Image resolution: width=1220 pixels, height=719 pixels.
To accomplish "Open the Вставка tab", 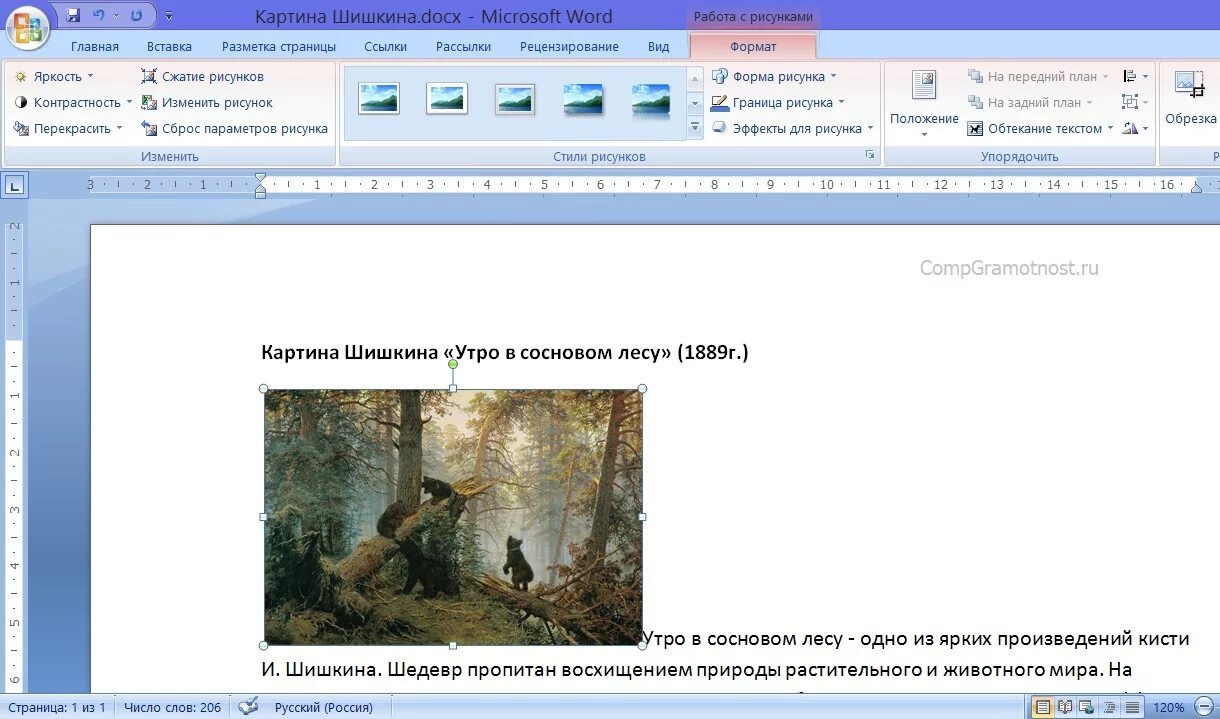I will pos(169,47).
